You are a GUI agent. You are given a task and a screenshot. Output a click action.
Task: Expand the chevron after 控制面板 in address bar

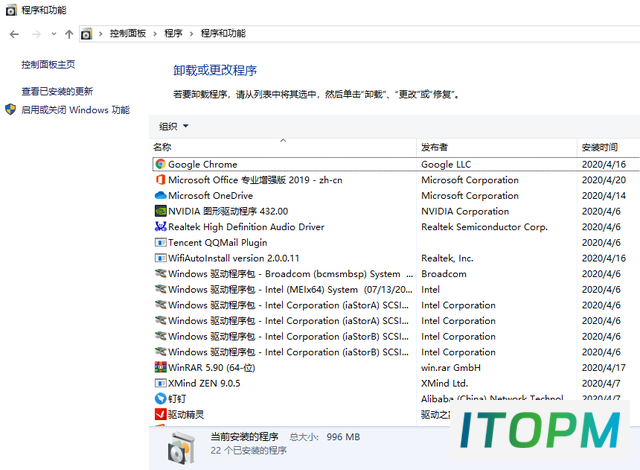pyautogui.click(x=155, y=34)
